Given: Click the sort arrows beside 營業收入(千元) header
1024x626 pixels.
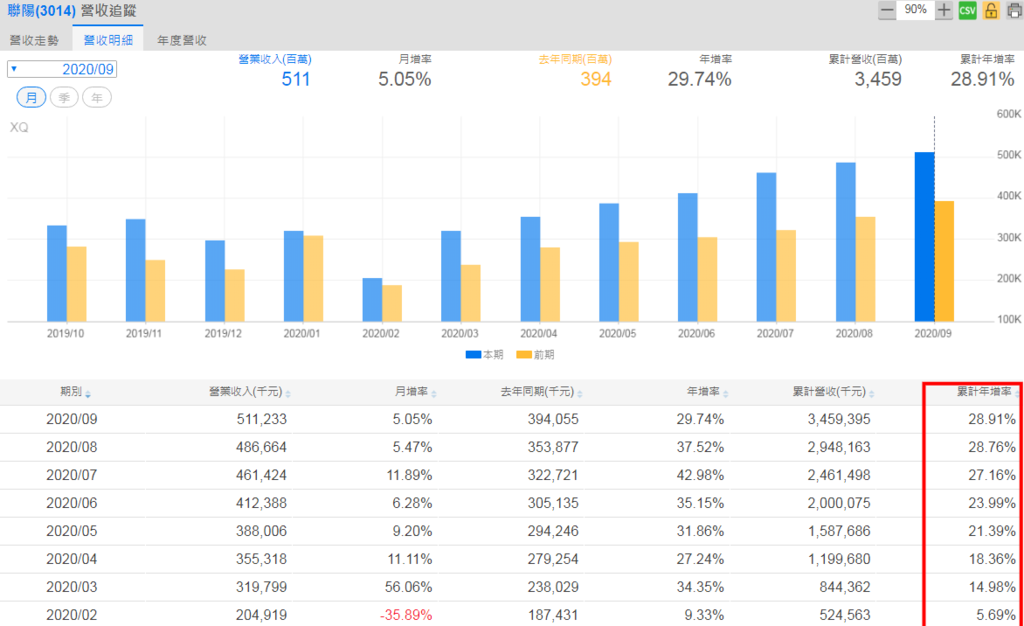Looking at the screenshot, I should (x=288, y=394).
